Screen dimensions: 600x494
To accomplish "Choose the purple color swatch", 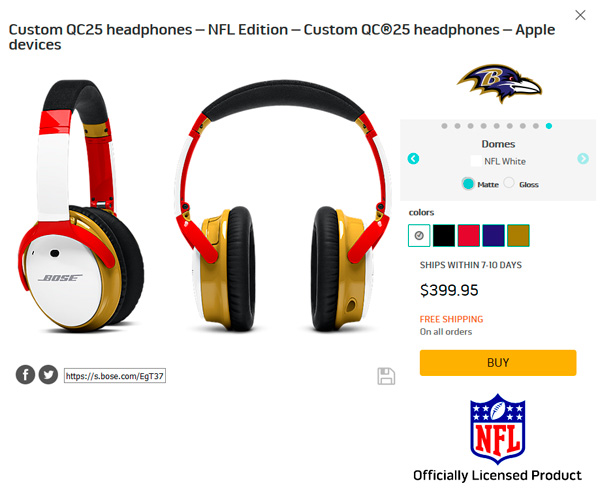I will coord(494,235).
